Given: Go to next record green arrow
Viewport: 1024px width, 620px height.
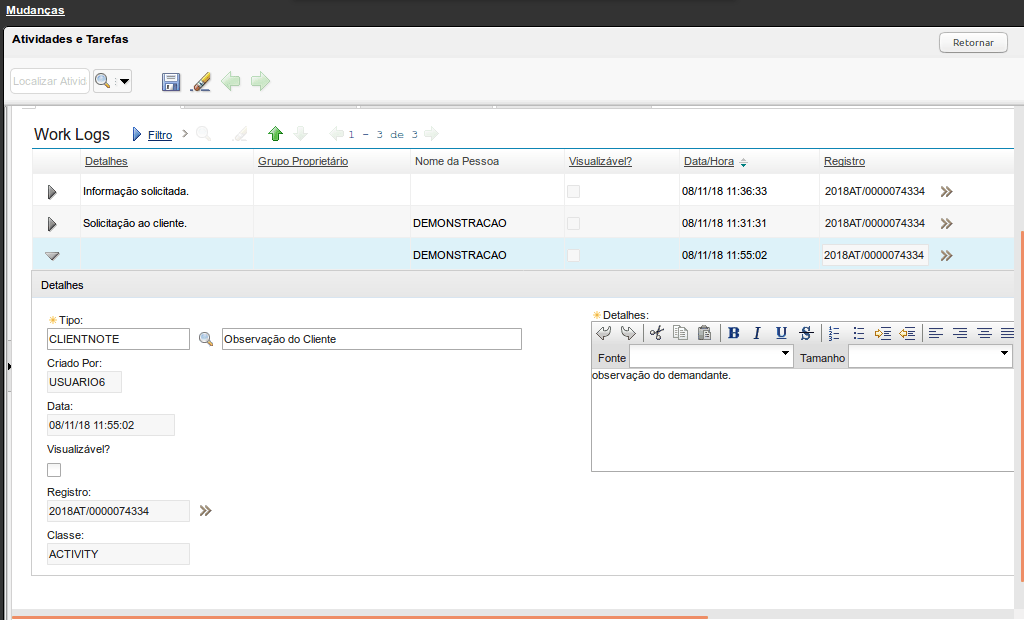Looking at the screenshot, I should pos(260,82).
